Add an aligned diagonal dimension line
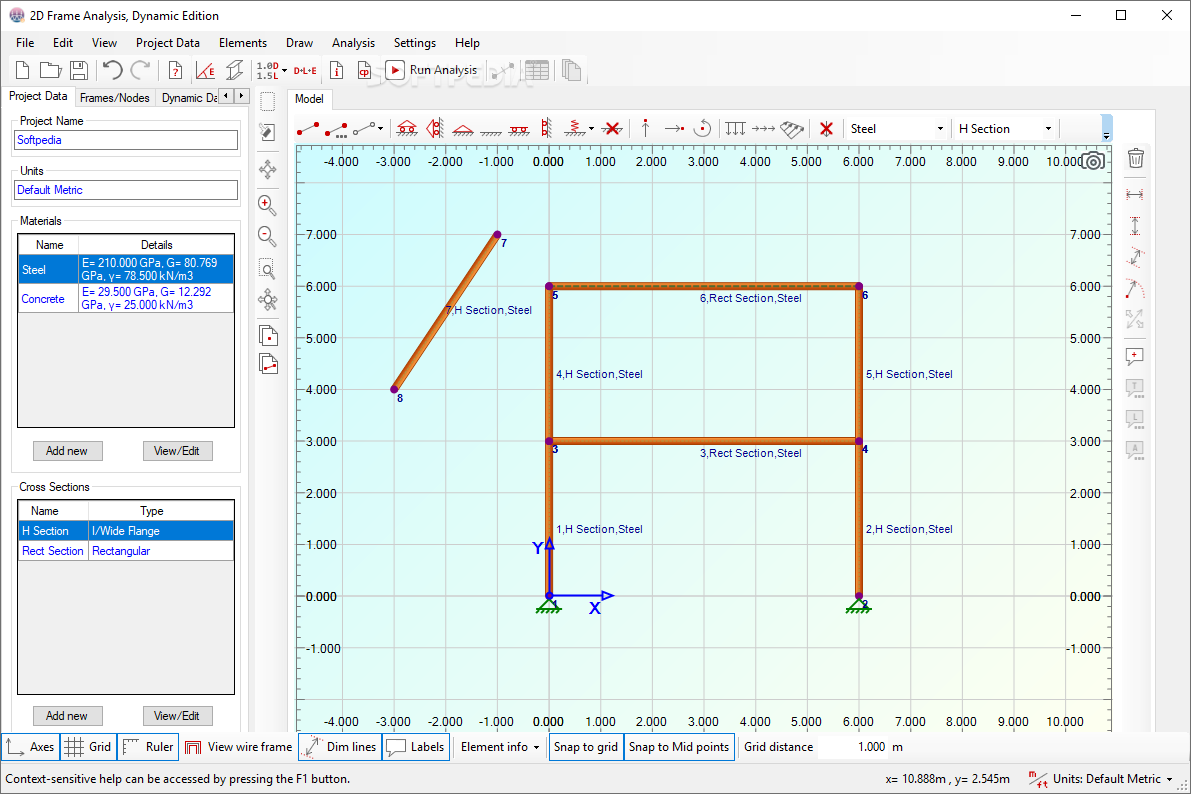This screenshot has height=794, width=1191. [x=1135, y=258]
